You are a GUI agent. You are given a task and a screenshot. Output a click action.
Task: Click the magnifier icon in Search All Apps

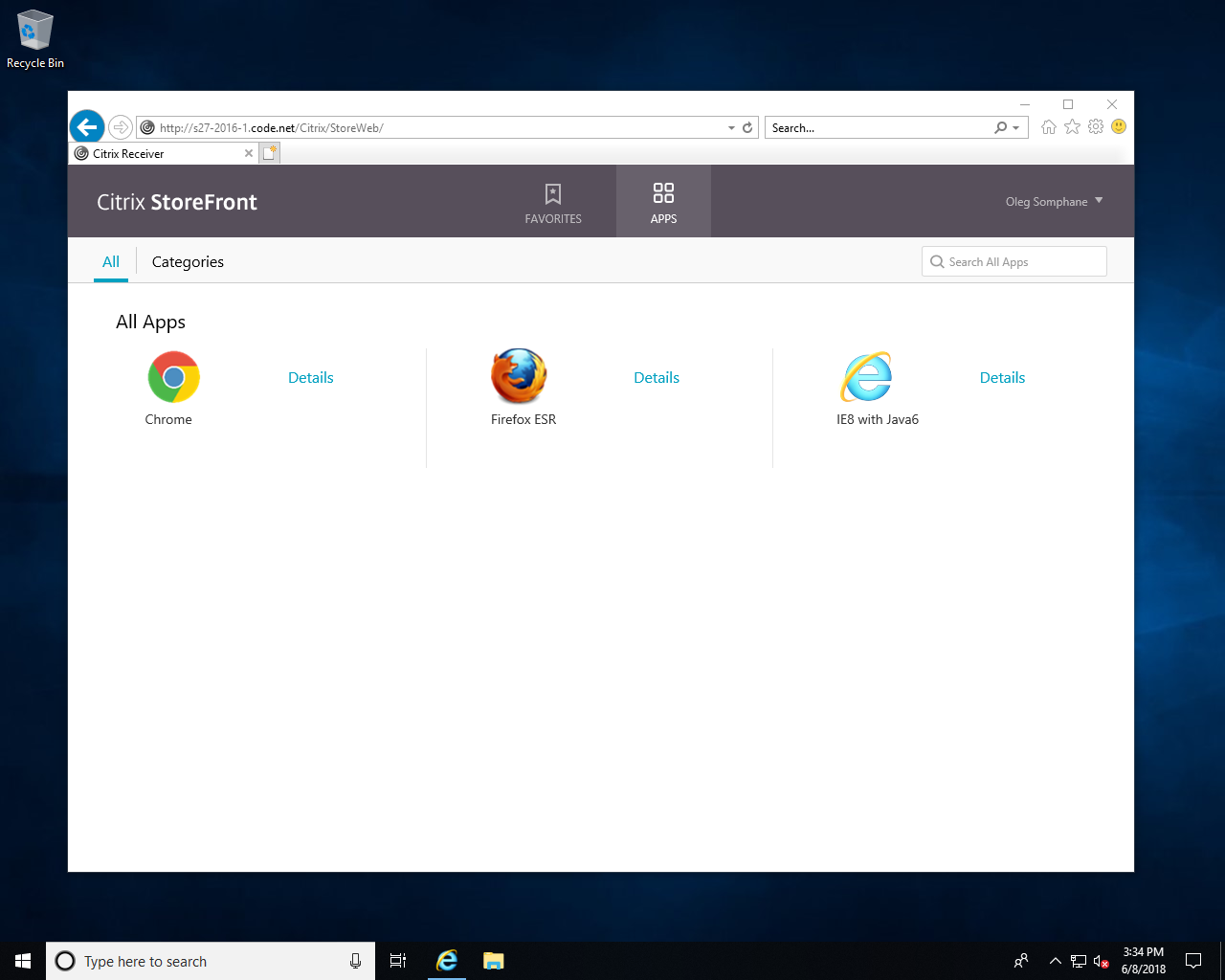pos(936,261)
